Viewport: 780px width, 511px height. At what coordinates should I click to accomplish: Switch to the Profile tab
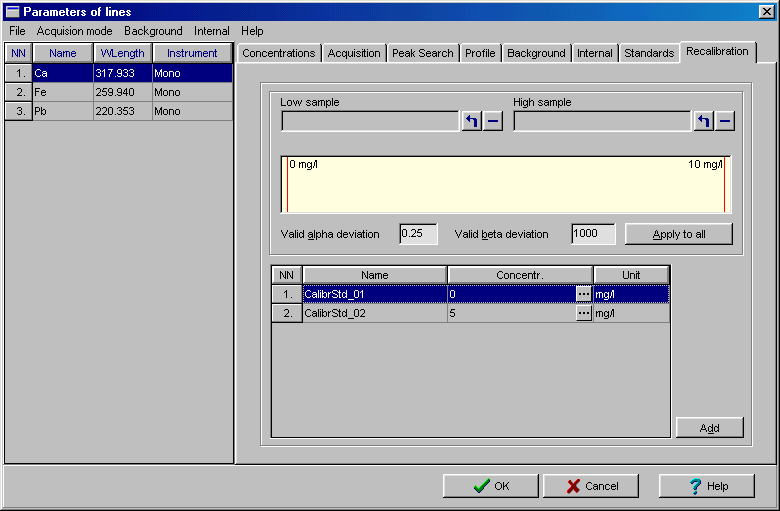(480, 53)
